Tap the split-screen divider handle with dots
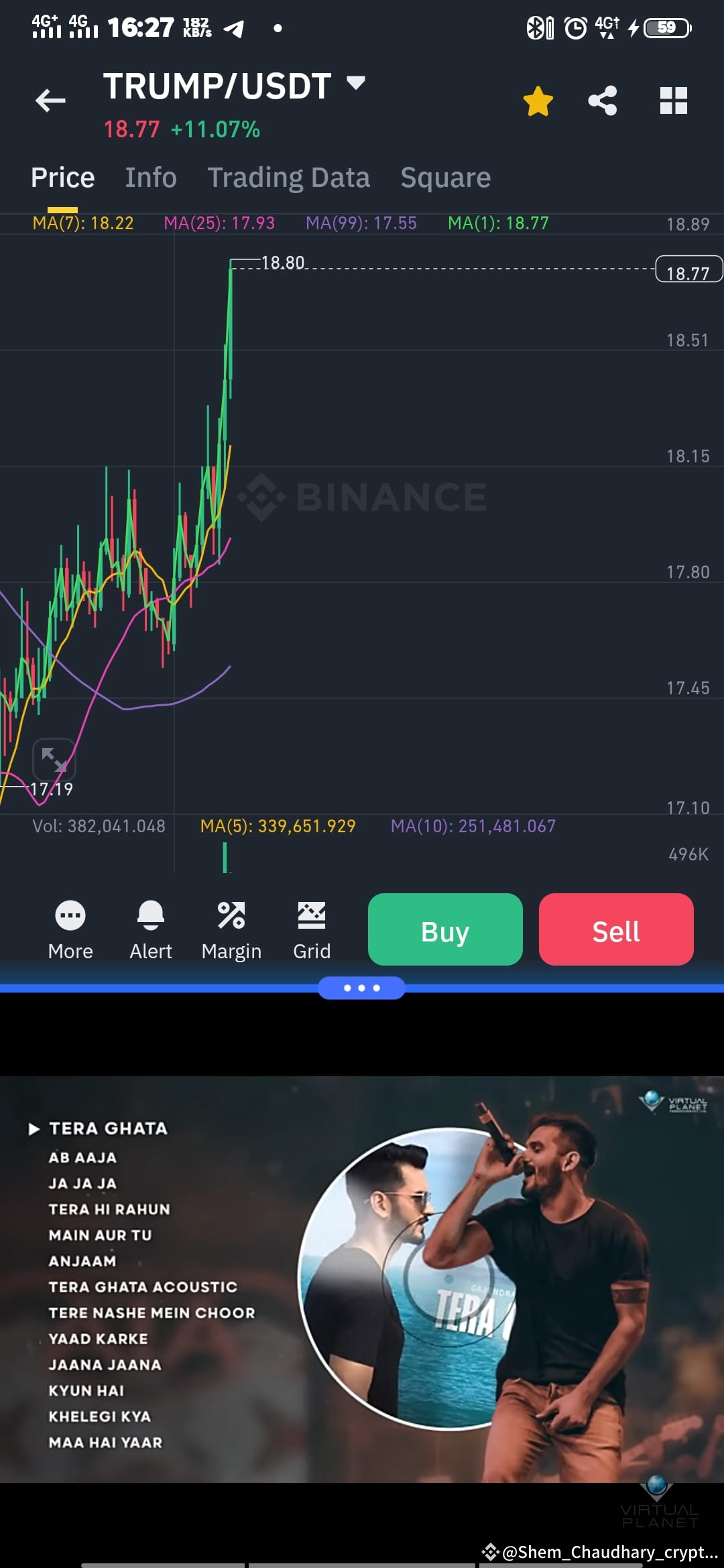The width and height of the screenshot is (724, 1568). click(x=361, y=988)
